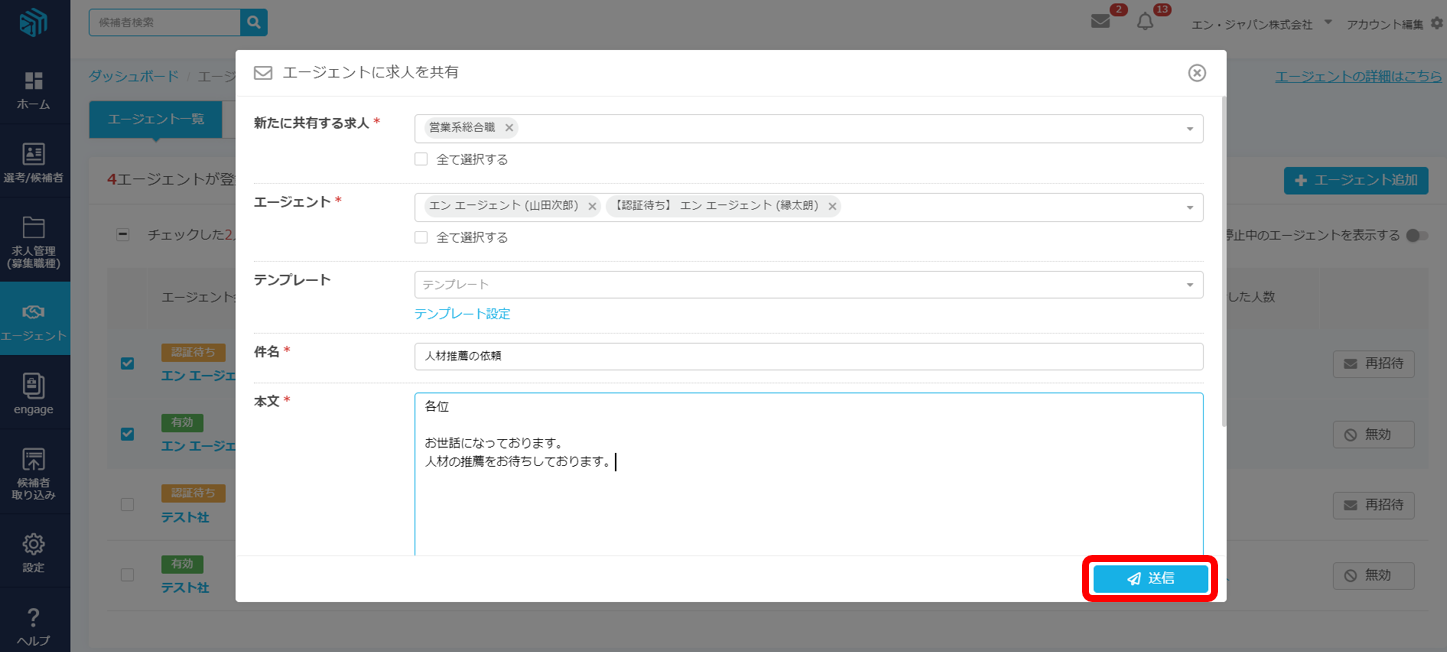Open the テンプレート設定 link
The width and height of the screenshot is (1447, 652).
tap(462, 314)
